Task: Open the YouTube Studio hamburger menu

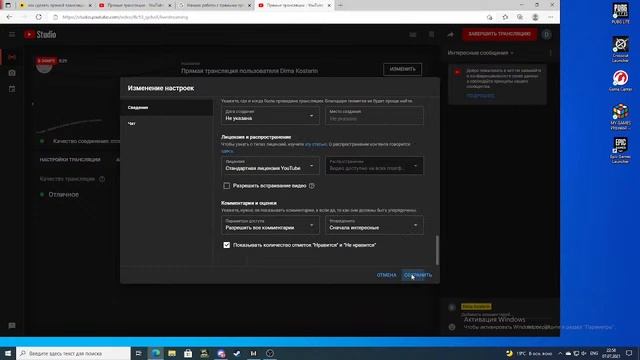Action: (x=12, y=35)
